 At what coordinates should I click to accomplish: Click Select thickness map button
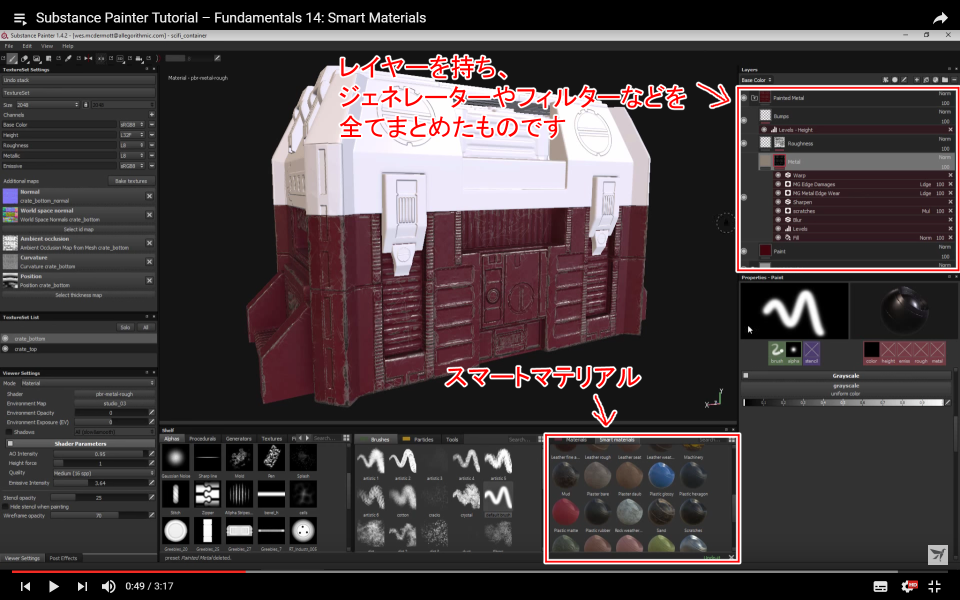(78, 295)
